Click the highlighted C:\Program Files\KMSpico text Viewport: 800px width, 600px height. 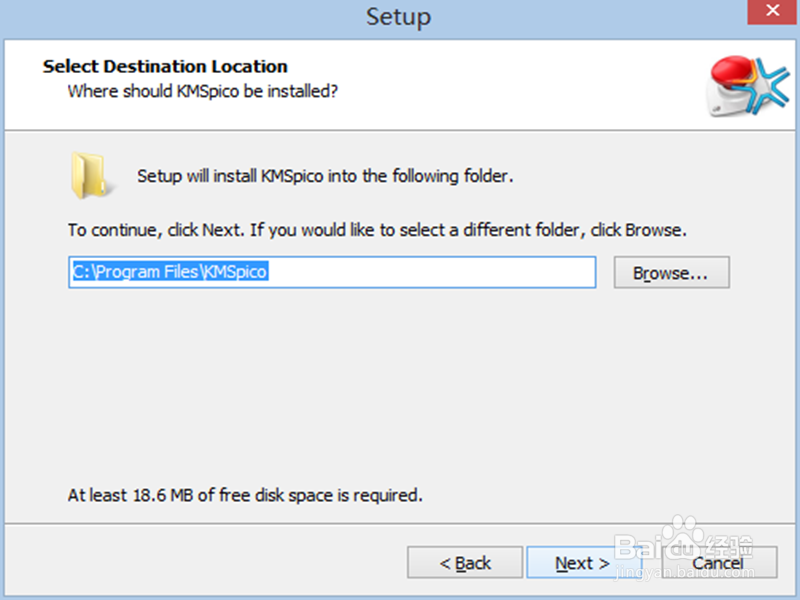pos(170,272)
